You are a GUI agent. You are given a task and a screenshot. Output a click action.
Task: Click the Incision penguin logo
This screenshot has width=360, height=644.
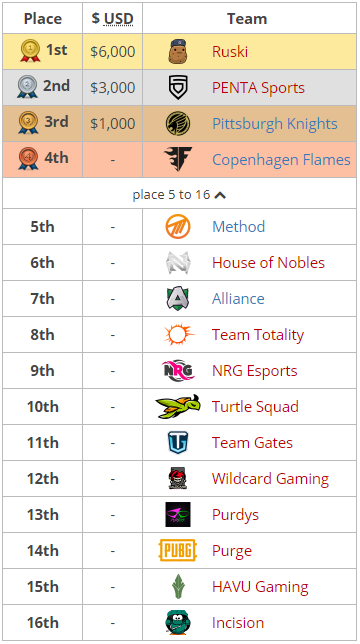[x=178, y=623]
